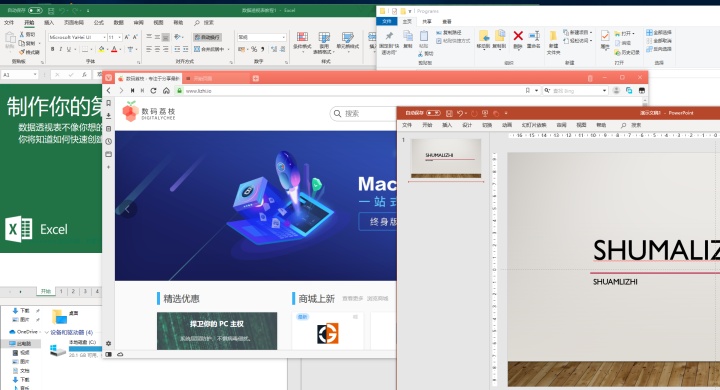
Task: Open the font size 11 dropdown in Excel
Action: pos(120,37)
